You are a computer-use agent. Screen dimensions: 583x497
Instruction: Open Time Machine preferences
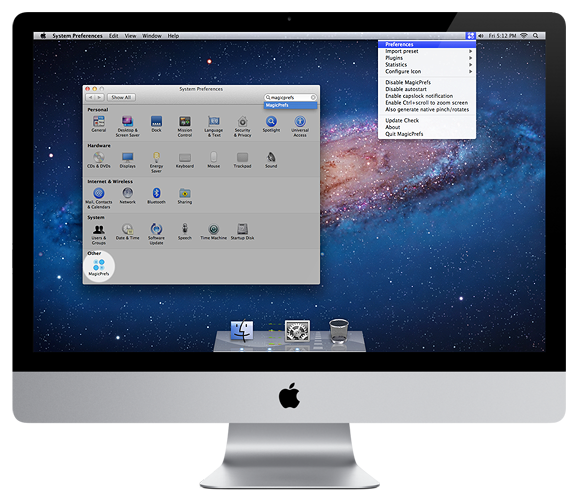[x=213, y=232]
